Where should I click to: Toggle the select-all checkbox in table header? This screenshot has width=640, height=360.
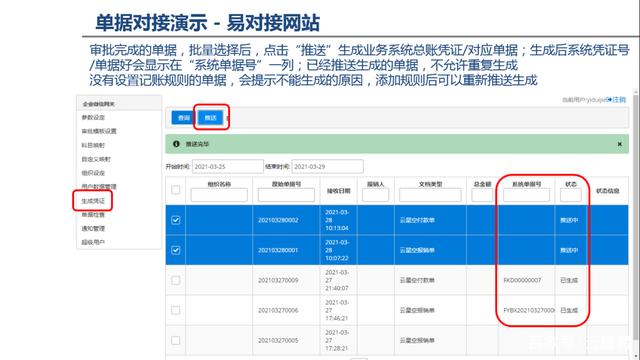176,190
